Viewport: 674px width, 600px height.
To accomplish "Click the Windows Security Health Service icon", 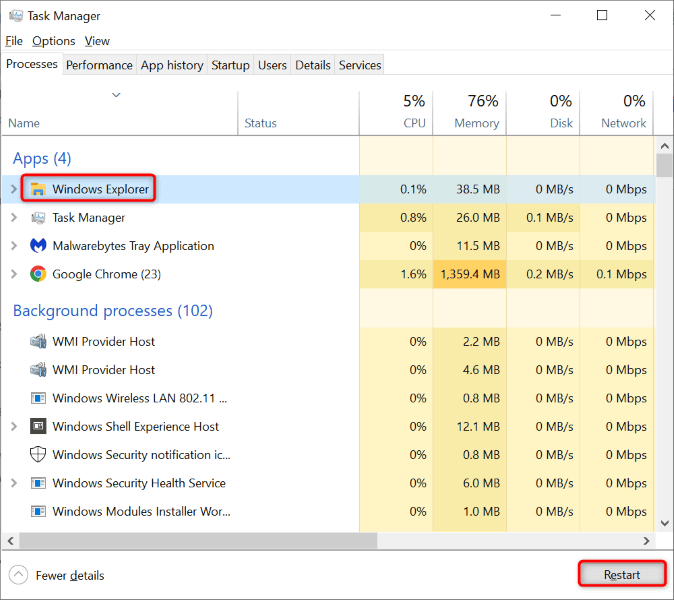I will tap(38, 483).
